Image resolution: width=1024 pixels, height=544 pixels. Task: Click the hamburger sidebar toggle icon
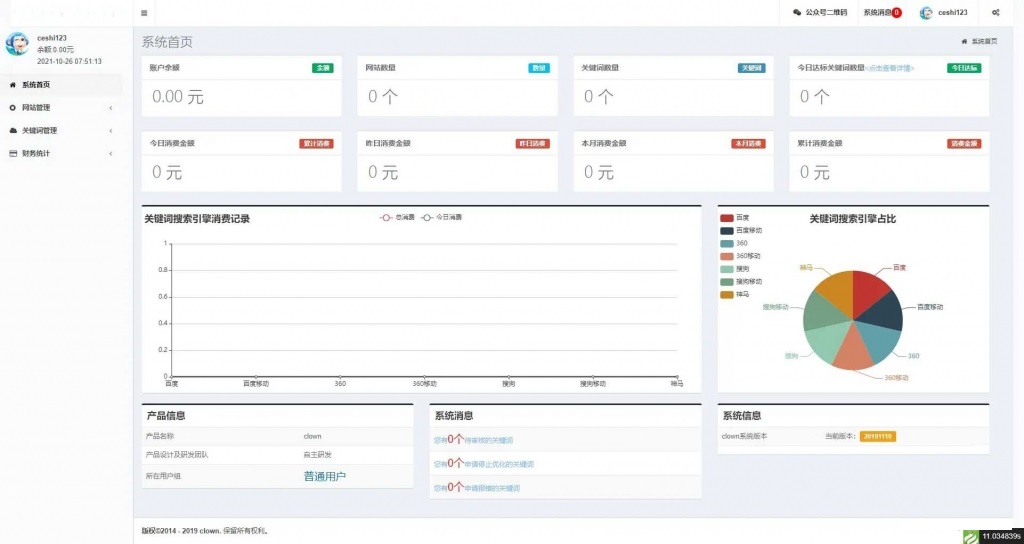(x=144, y=13)
